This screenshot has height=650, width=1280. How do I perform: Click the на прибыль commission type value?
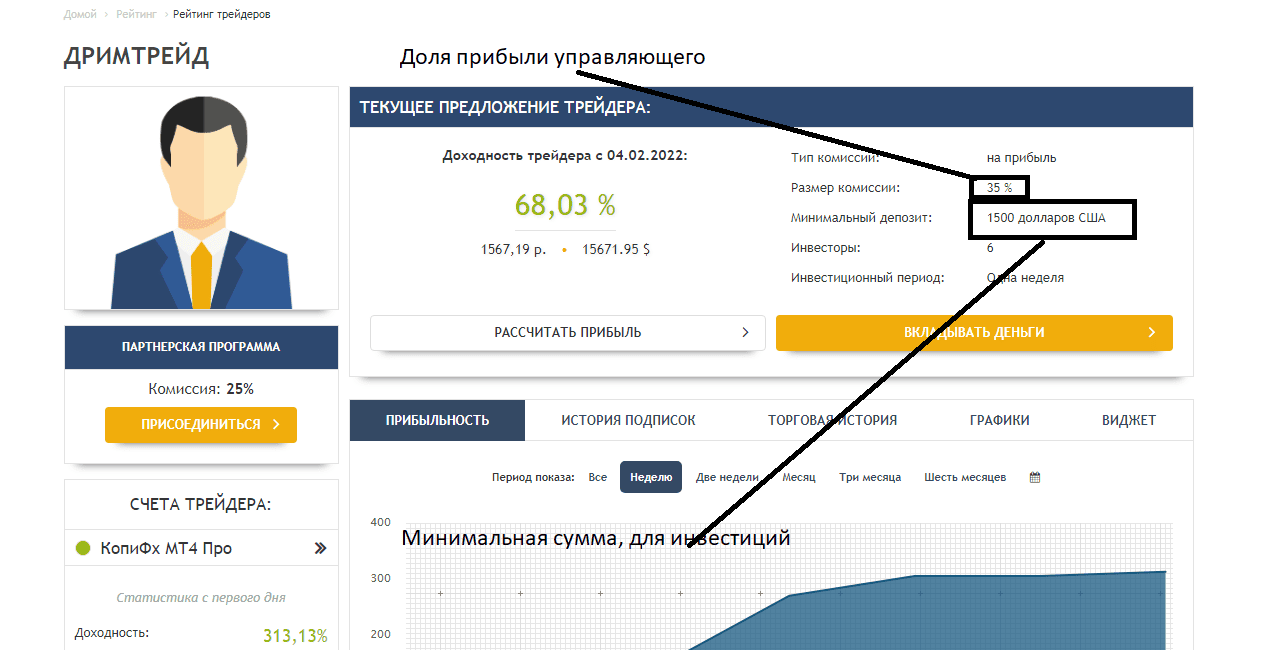click(x=1021, y=158)
